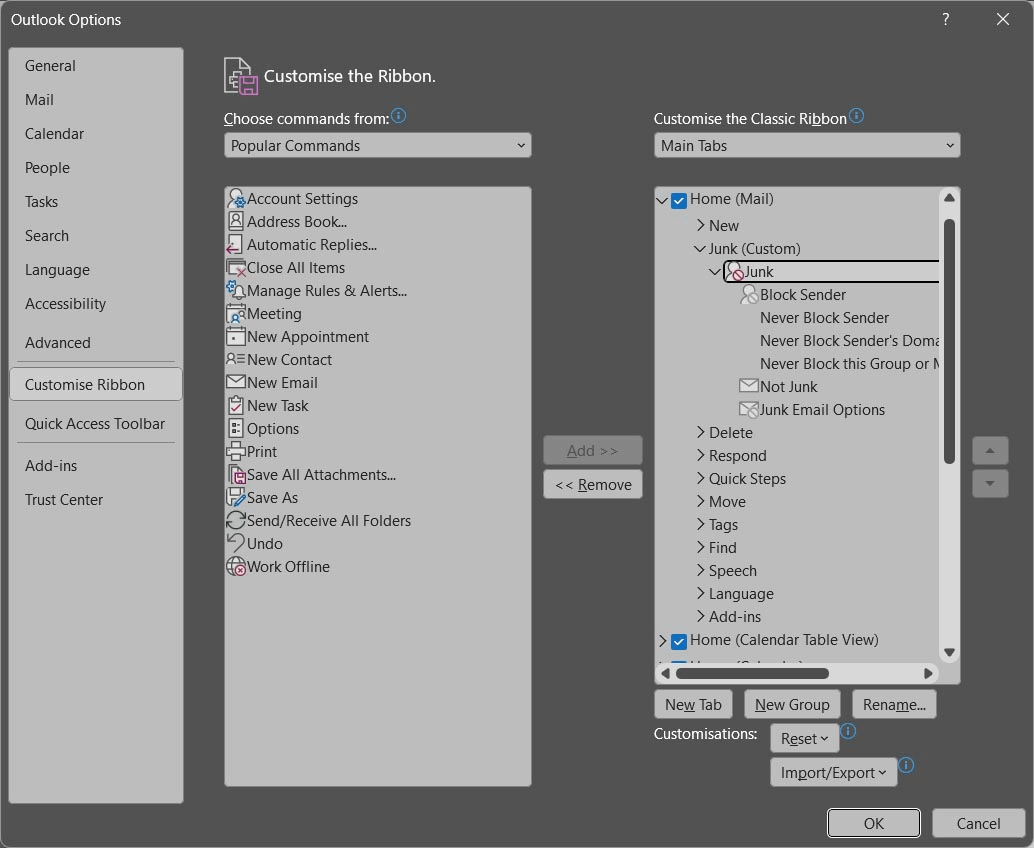Open the Reset dropdown button
The image size is (1034, 848).
coord(804,738)
